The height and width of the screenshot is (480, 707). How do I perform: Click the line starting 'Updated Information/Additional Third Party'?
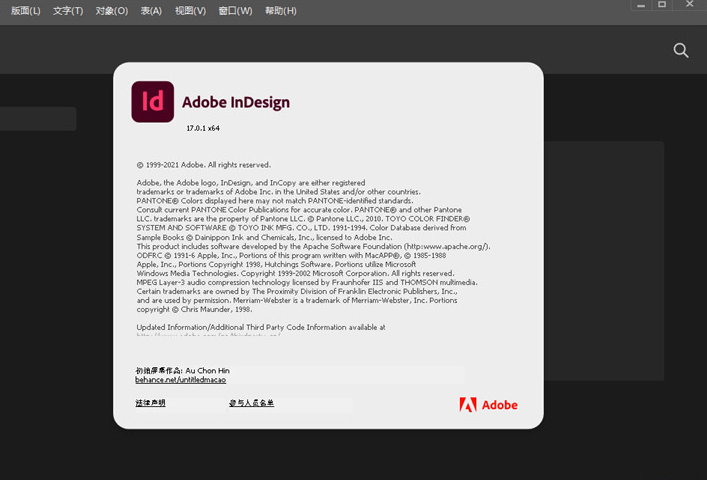(261, 327)
